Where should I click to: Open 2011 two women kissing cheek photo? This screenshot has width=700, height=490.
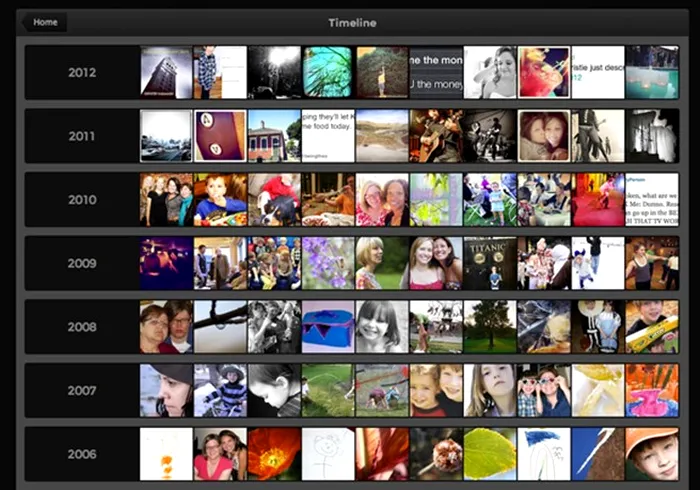(x=544, y=136)
